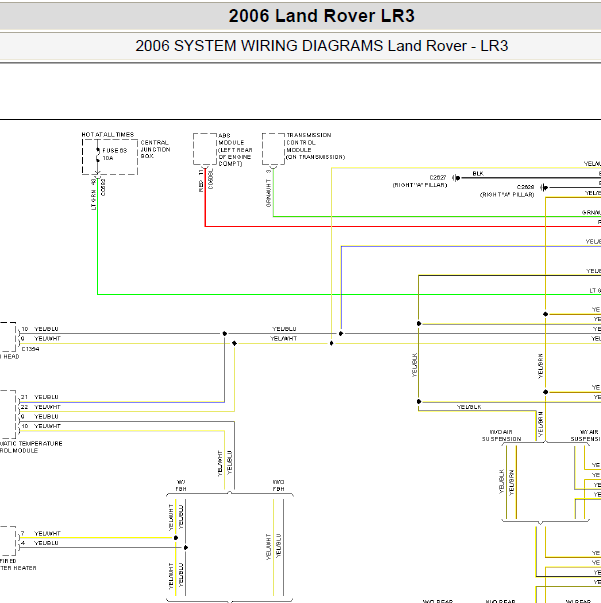Select the "C1364" connector label
Viewport: 601px width, 603px height.
[30, 349]
